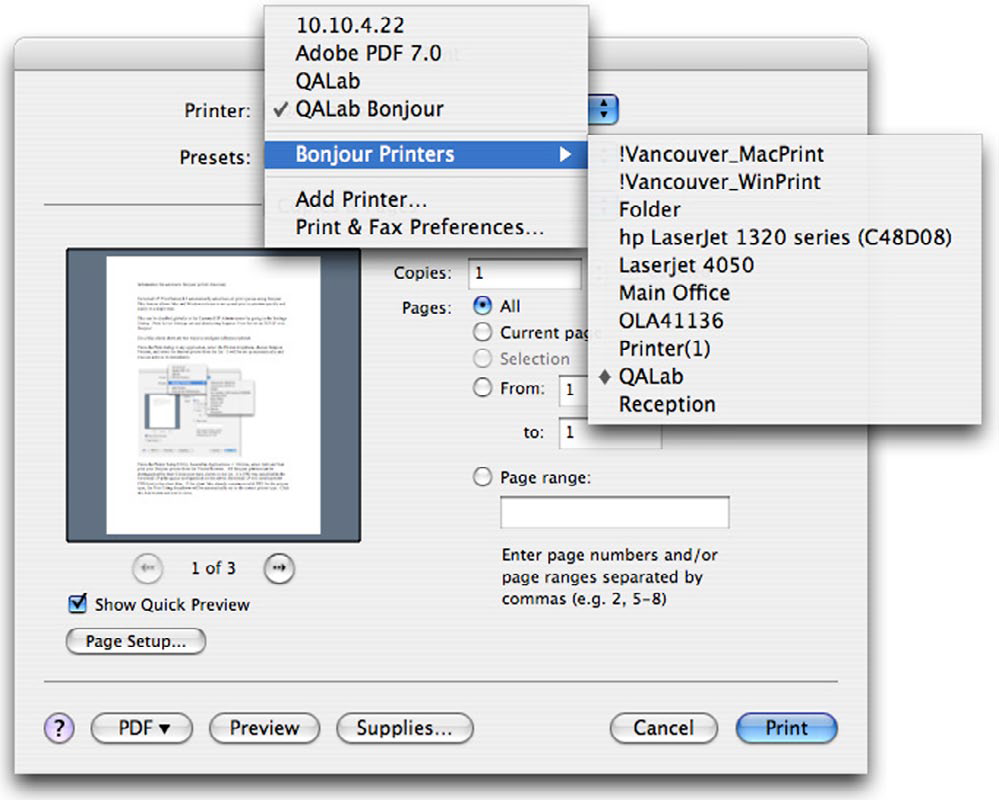Screen dimensions: 999x800
Task: Click the Supplies button
Action: point(404,728)
